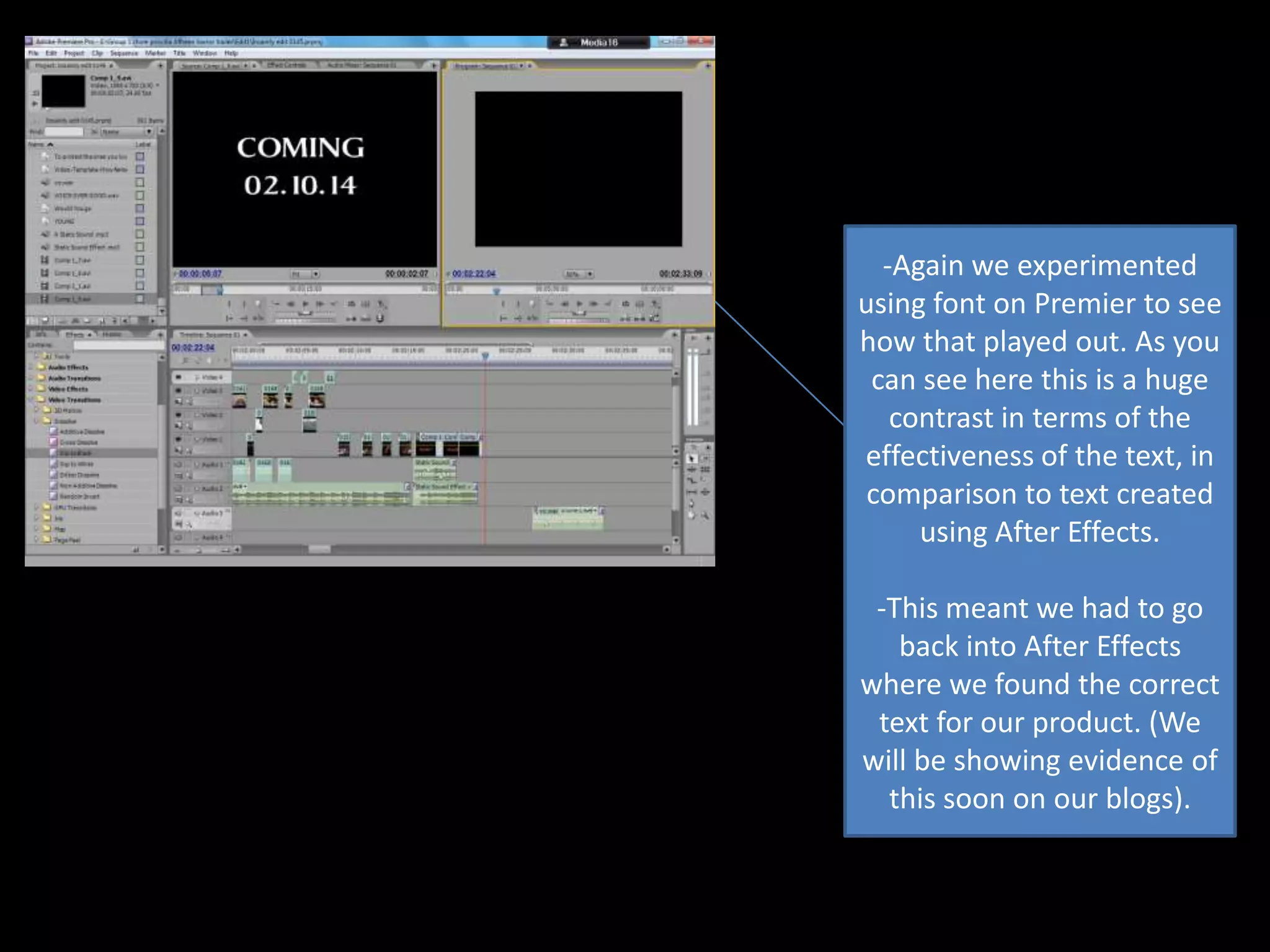Open the File menu

click(x=33, y=53)
